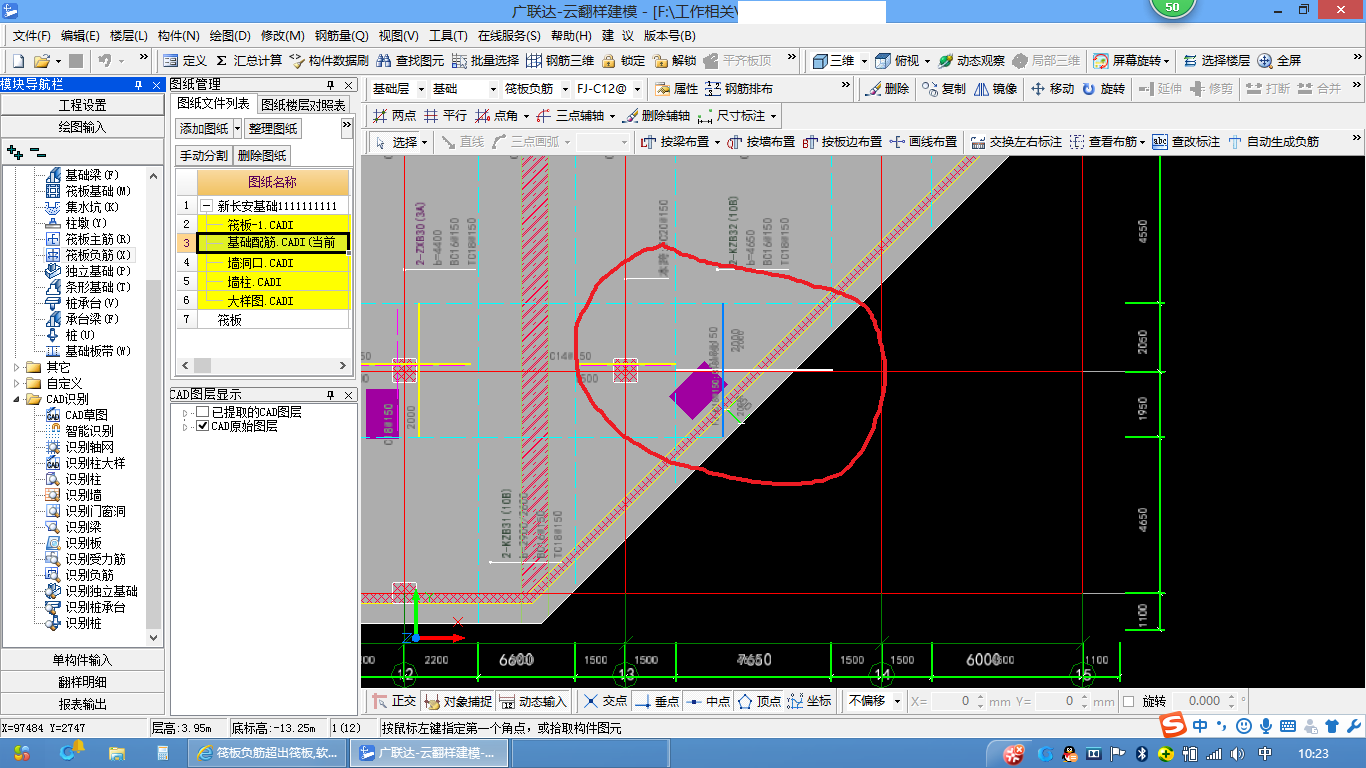Click 钢筋排布 rebar layout tool
Viewport: 1366px width, 768px height.
(739, 89)
